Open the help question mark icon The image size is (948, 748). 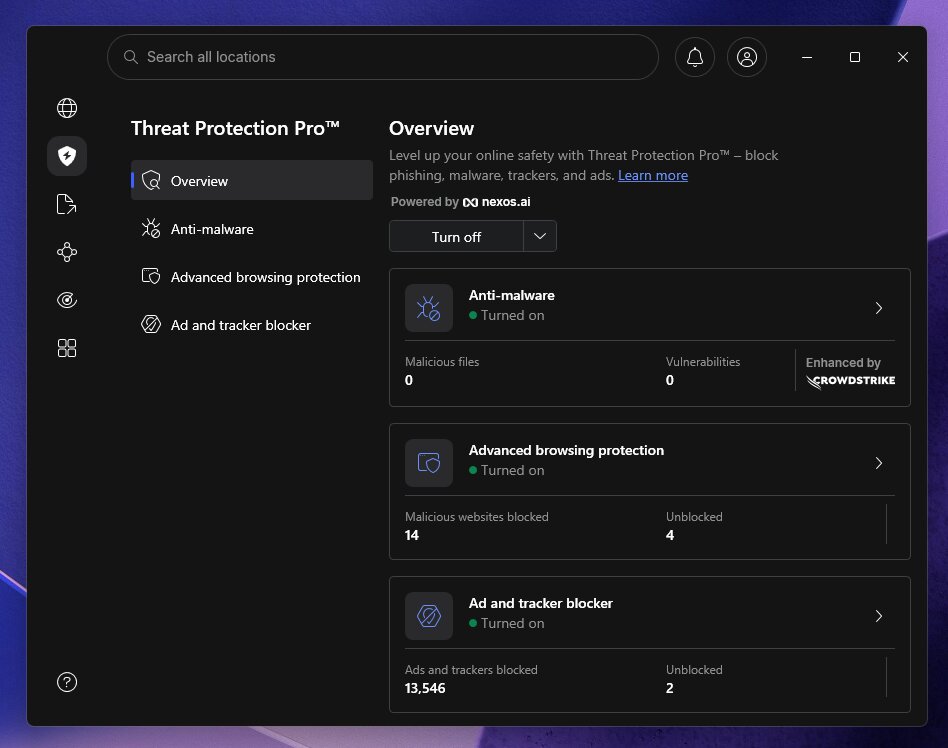67,682
